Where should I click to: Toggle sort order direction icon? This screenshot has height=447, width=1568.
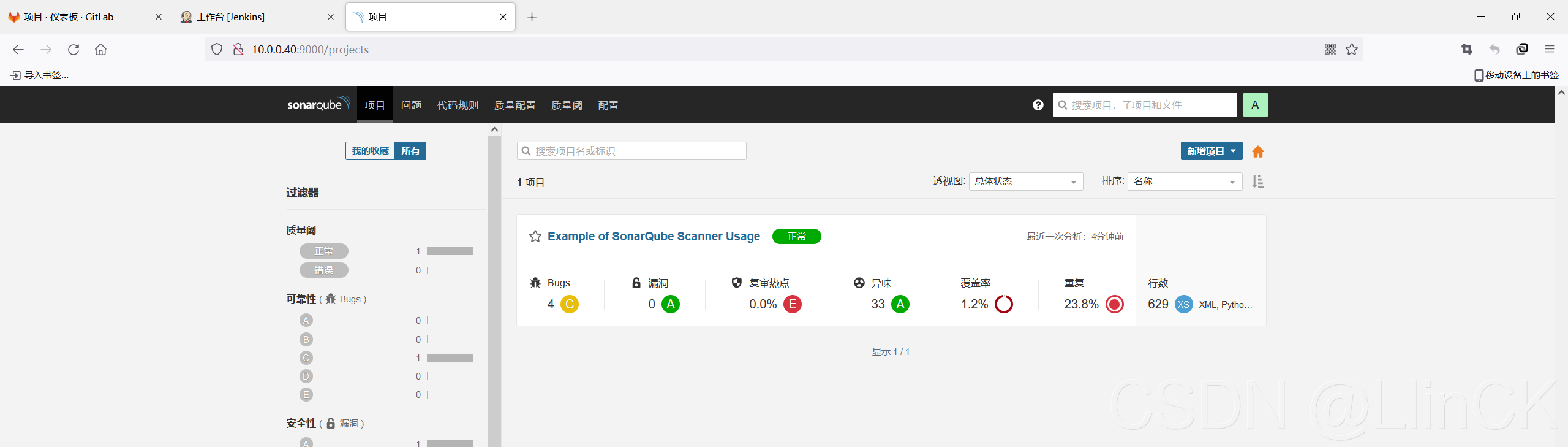[1257, 181]
